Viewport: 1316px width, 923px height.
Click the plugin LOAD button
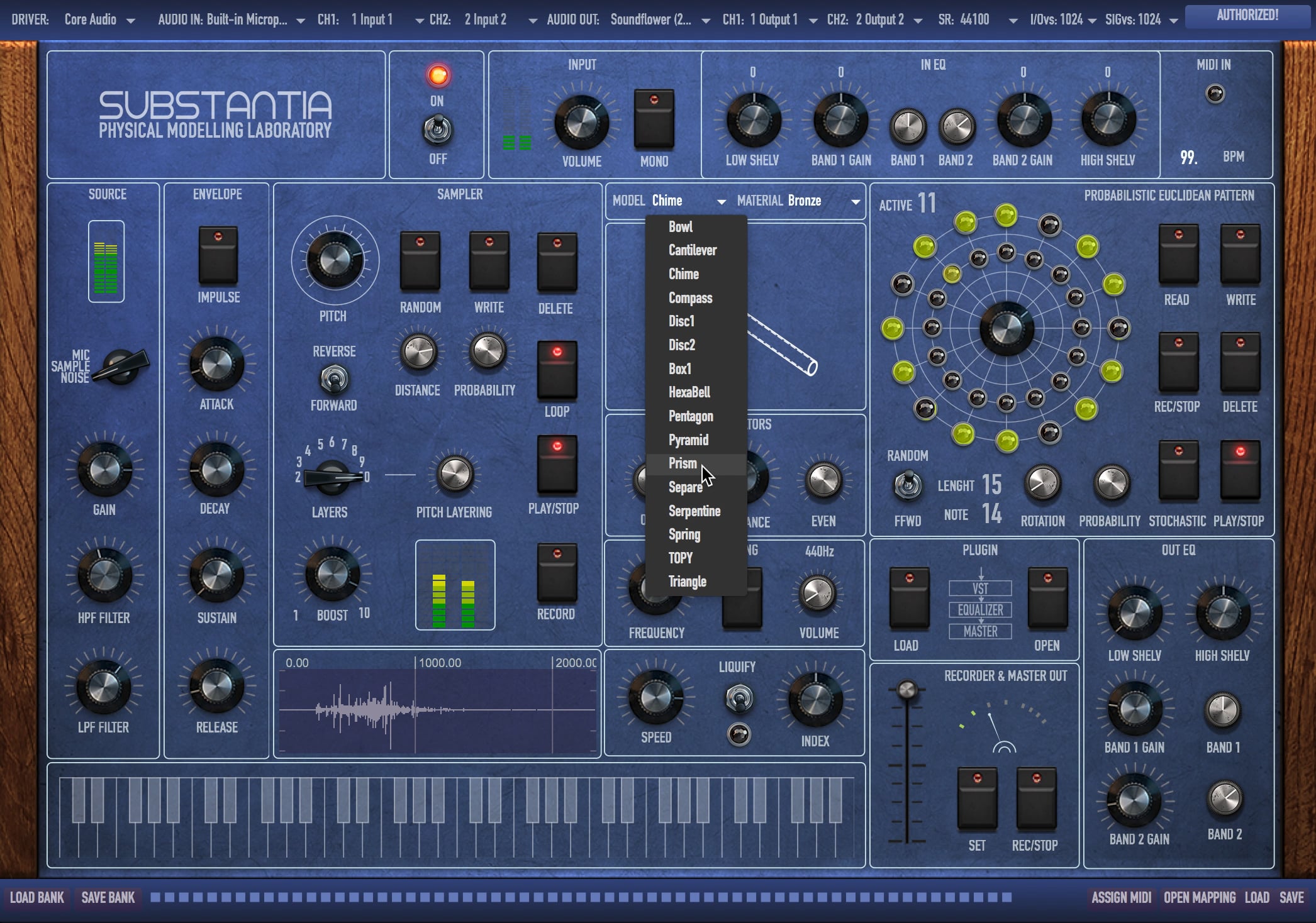coord(908,597)
